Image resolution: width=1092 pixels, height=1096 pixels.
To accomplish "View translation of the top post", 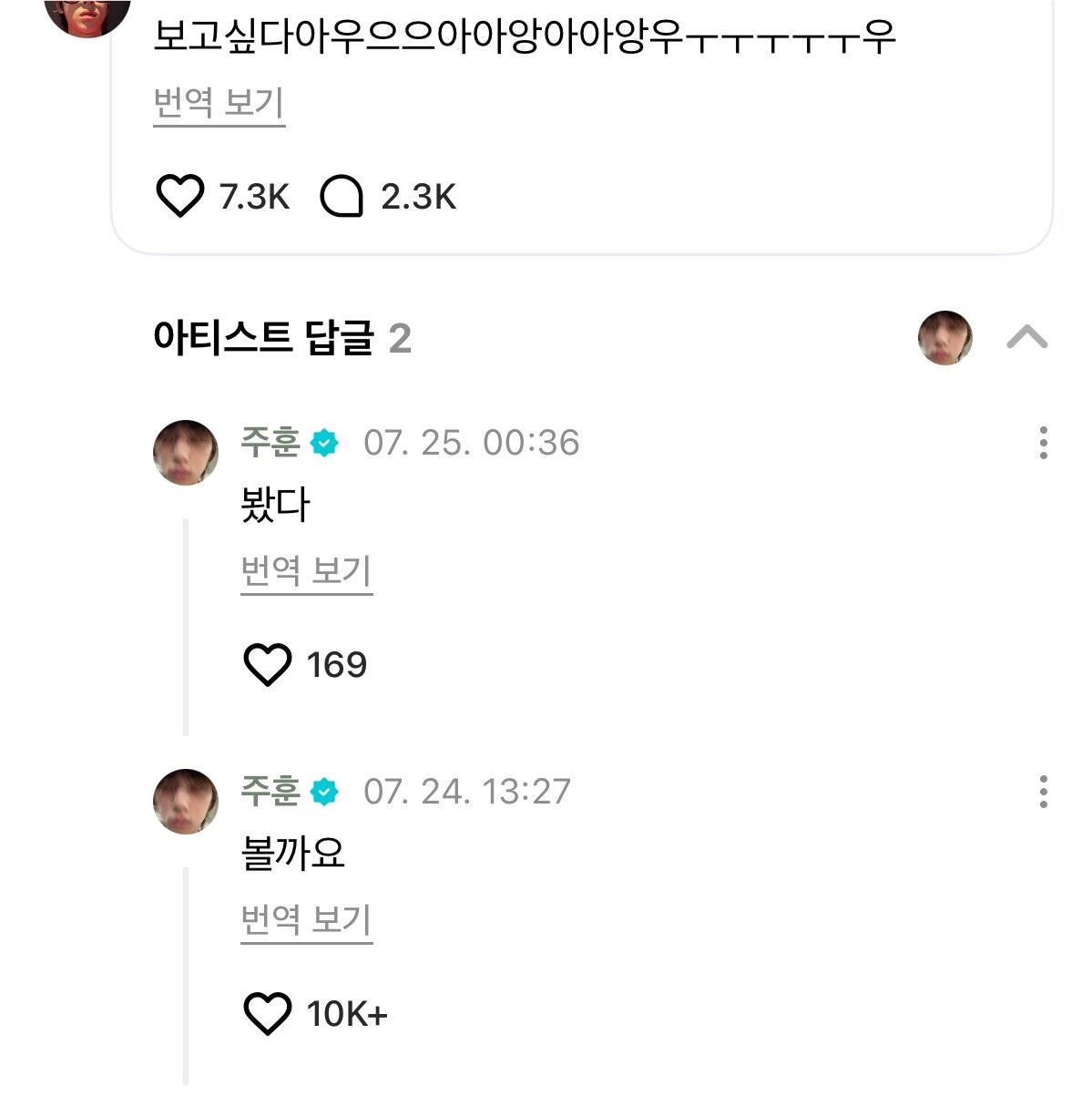I will [219, 103].
